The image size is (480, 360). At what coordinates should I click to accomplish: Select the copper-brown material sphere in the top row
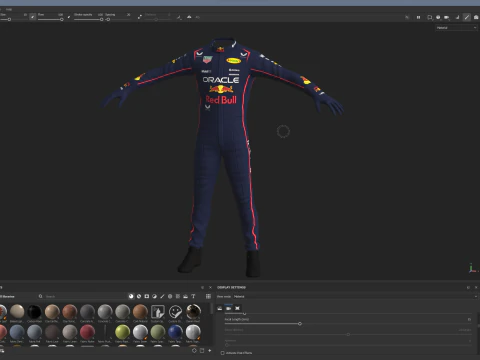tap(140, 312)
